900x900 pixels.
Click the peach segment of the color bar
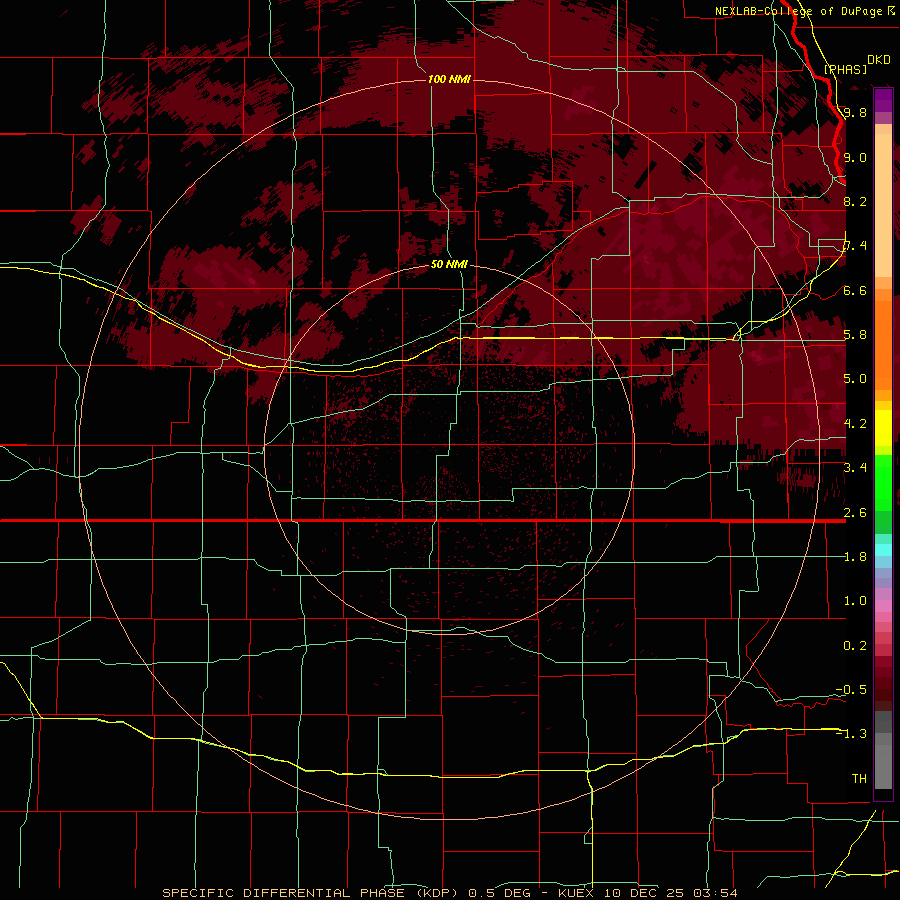883,205
